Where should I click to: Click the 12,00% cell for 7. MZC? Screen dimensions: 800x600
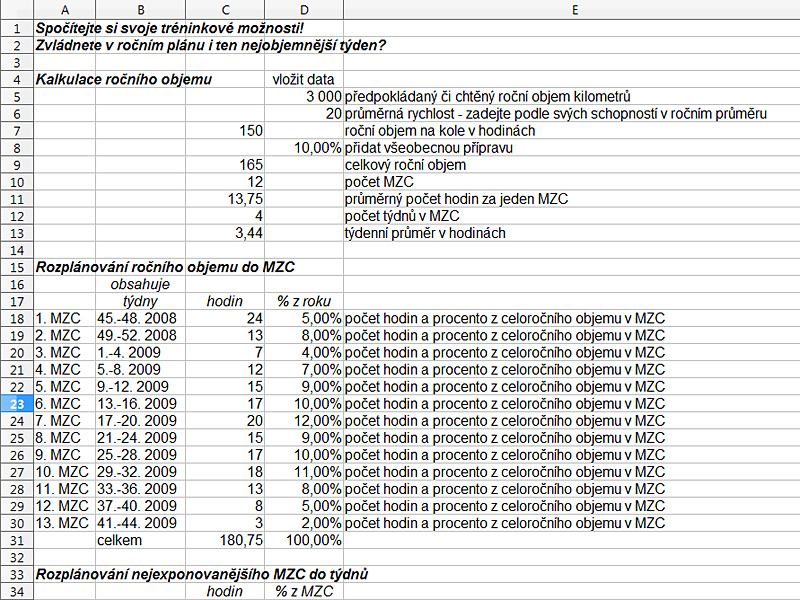pos(304,420)
